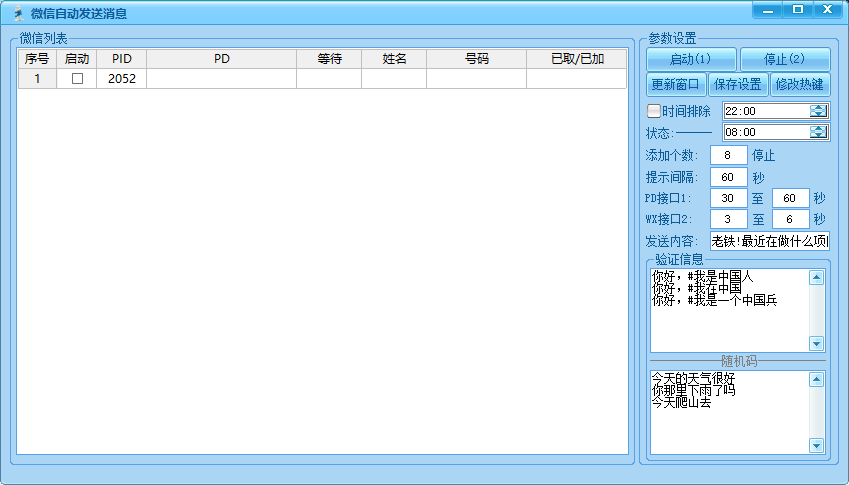Click the 启动(1) button
Image resolution: width=849 pixels, height=485 pixels.
pyautogui.click(x=691, y=59)
